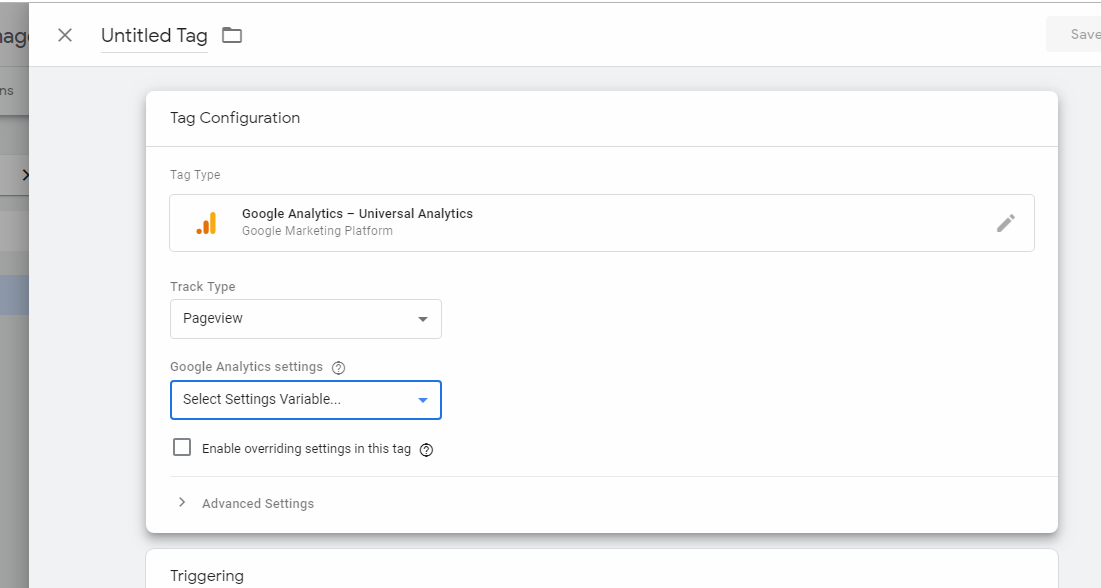Click the Triggering section heading
Screen dimensions: 1101x588
point(206,576)
